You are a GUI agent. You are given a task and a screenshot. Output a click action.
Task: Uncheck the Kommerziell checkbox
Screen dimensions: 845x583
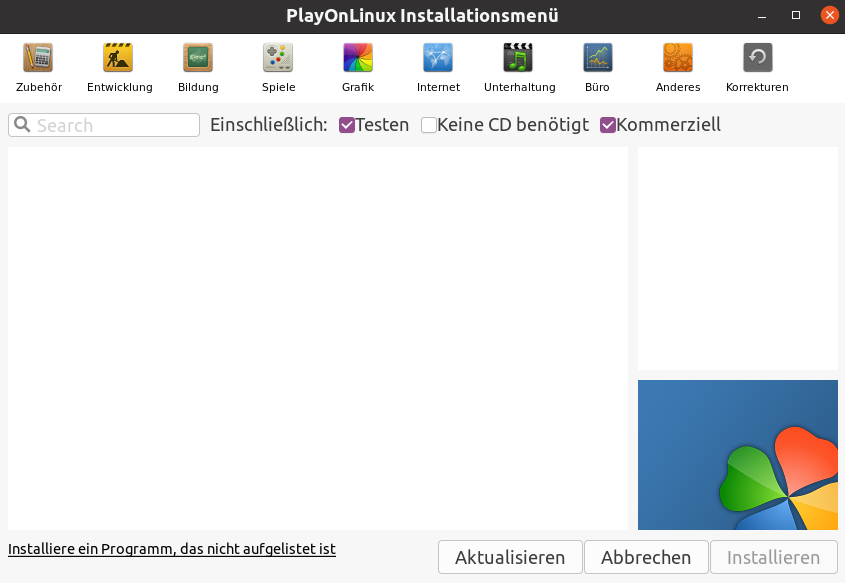pyautogui.click(x=608, y=125)
